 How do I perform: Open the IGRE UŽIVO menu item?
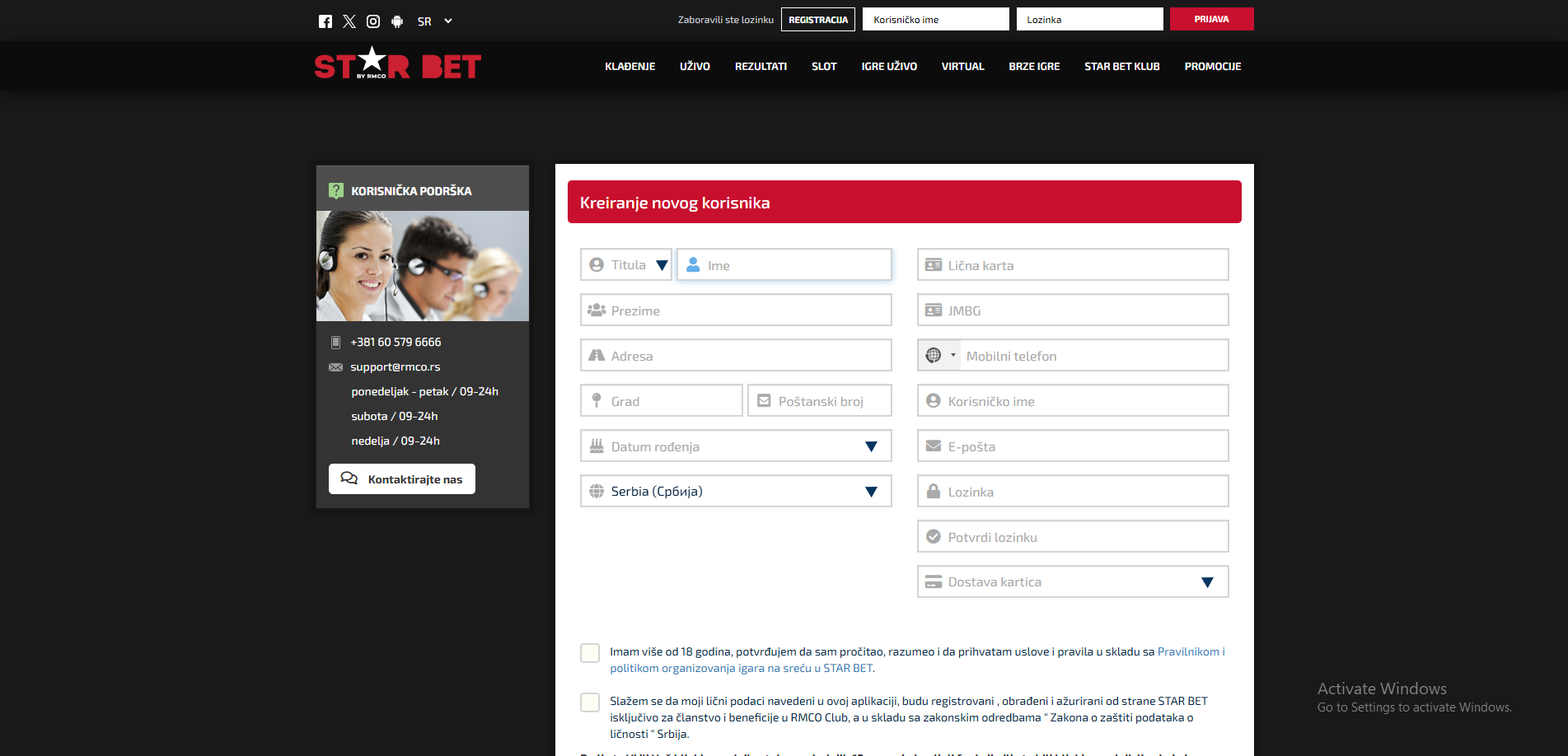tap(889, 67)
